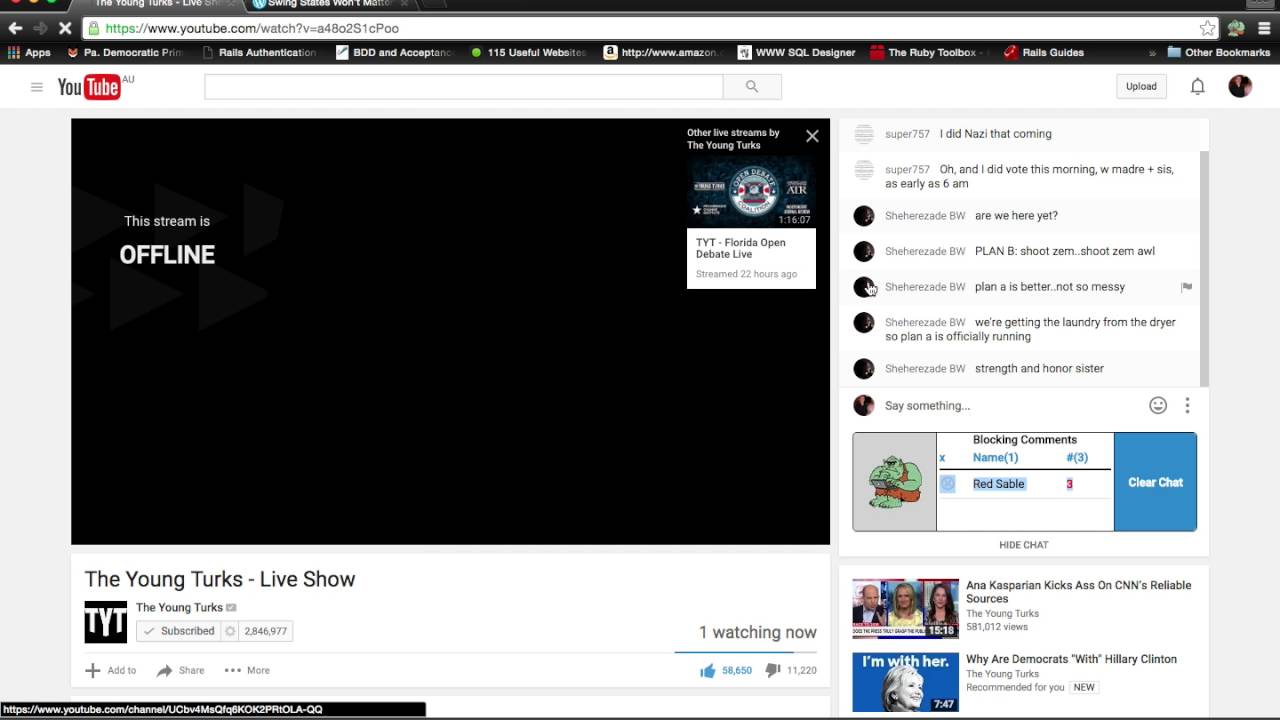Open Rails Guides bookmark
The width and height of the screenshot is (1280, 720).
click(1044, 52)
